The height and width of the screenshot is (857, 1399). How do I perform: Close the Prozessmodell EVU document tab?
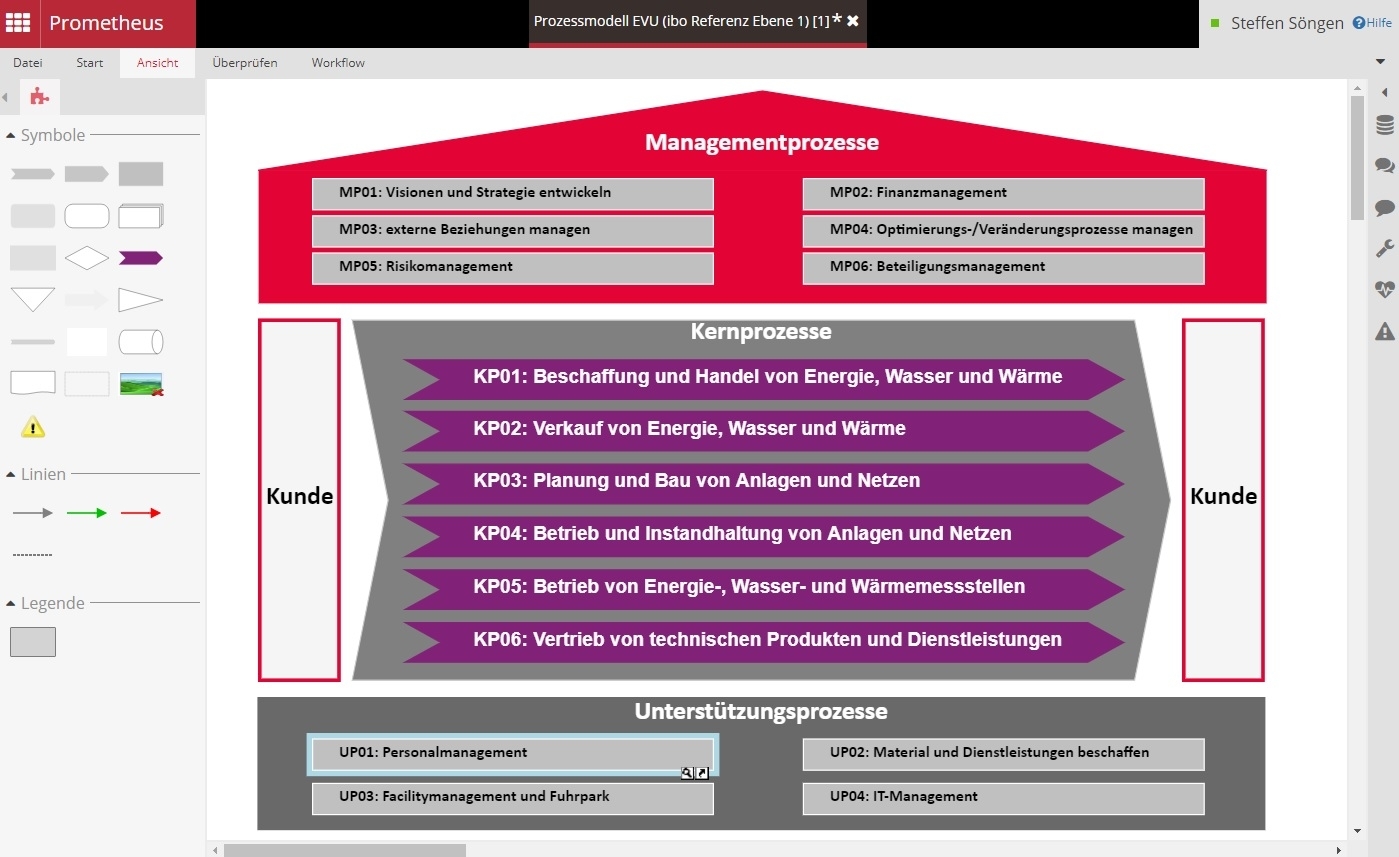tap(853, 21)
